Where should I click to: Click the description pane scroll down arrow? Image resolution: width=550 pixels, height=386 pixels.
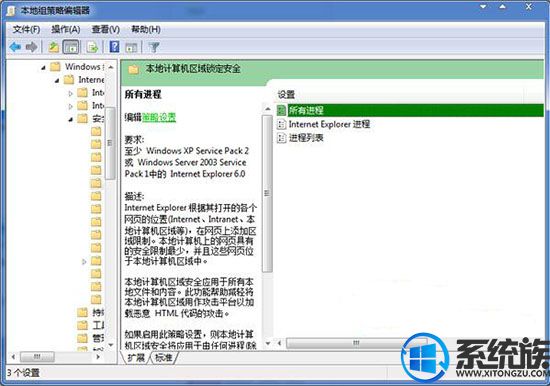[x=268, y=343]
